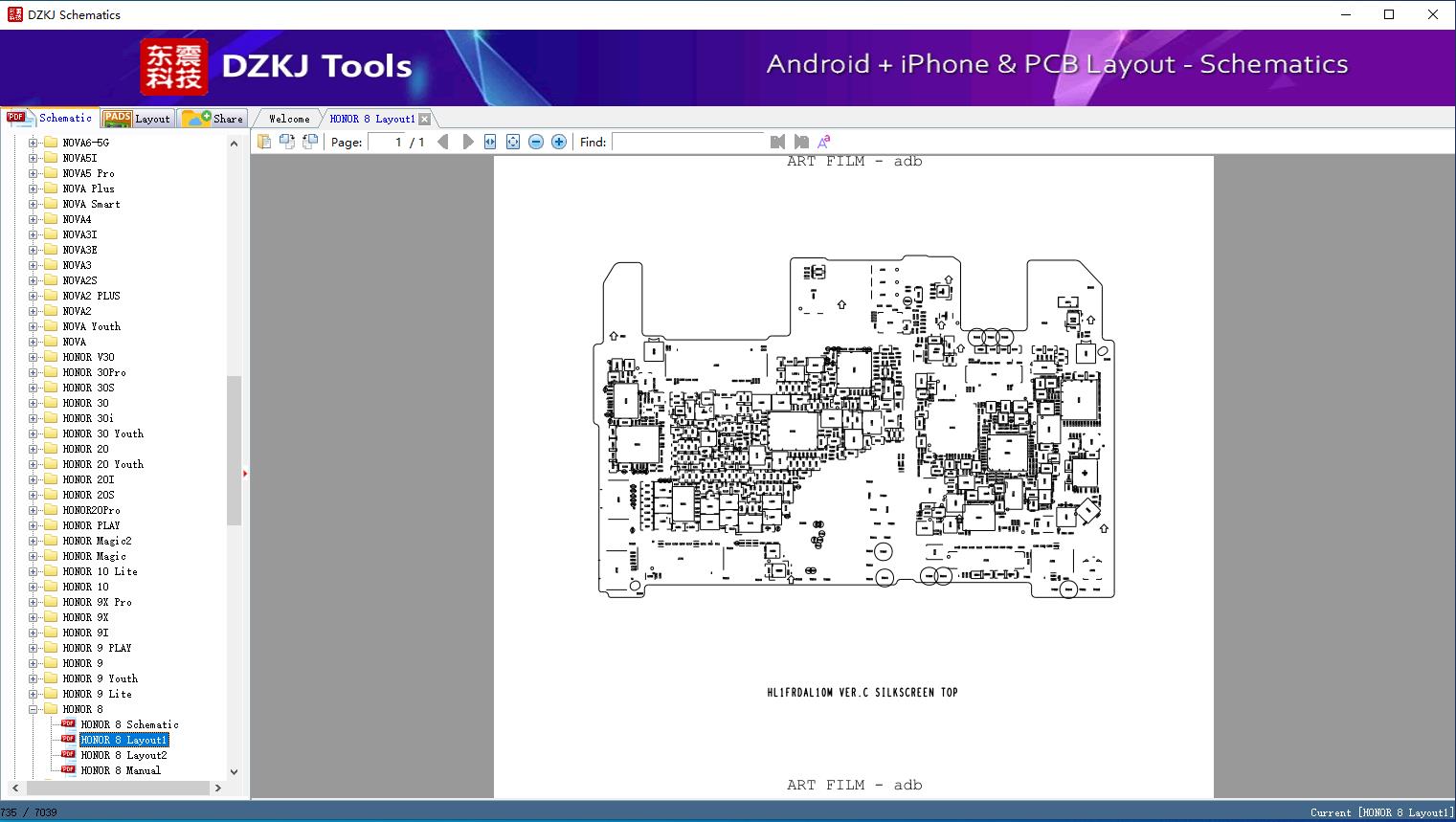Screen dimensions: 1456x822
Task: Select the HONOR 9 PLAY folder label
Action: pos(98,648)
